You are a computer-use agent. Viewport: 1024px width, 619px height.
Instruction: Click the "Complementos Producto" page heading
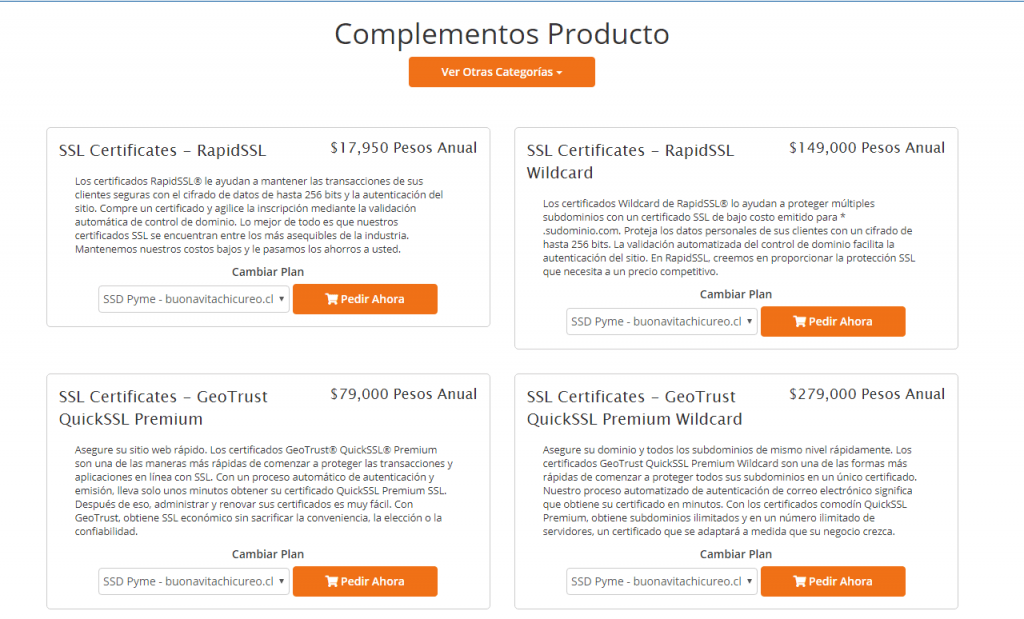coord(501,34)
